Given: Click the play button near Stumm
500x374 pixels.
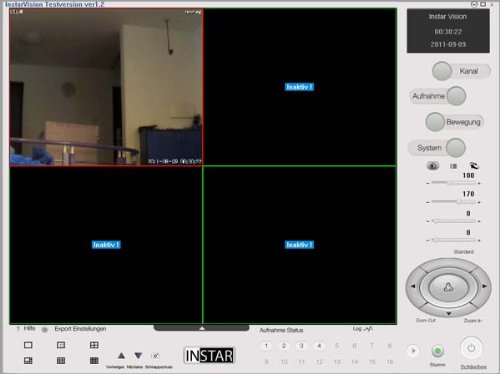Looking at the screenshot, I should click(x=413, y=351).
